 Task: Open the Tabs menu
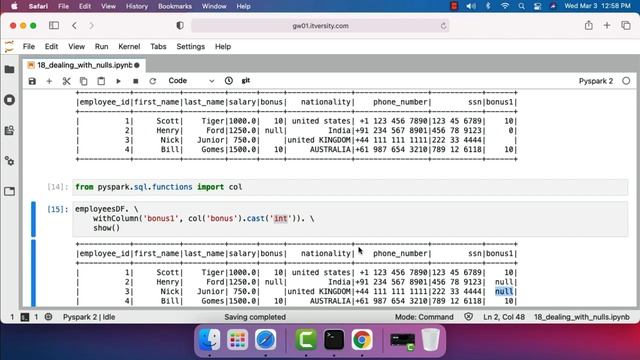pyautogui.click(x=158, y=47)
